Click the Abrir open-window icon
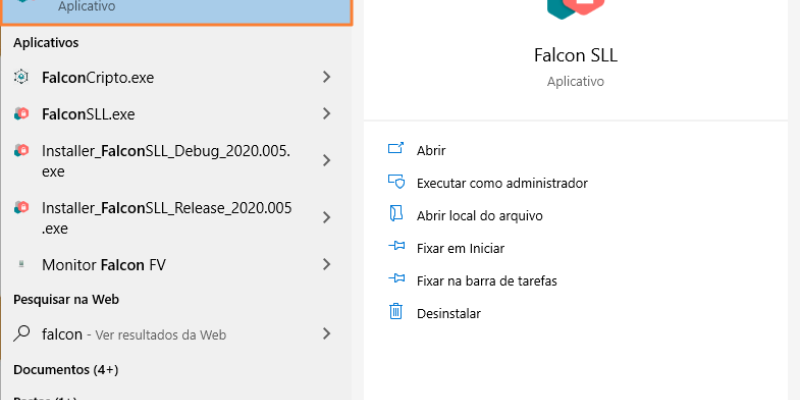The width and height of the screenshot is (800, 400). tap(396, 148)
